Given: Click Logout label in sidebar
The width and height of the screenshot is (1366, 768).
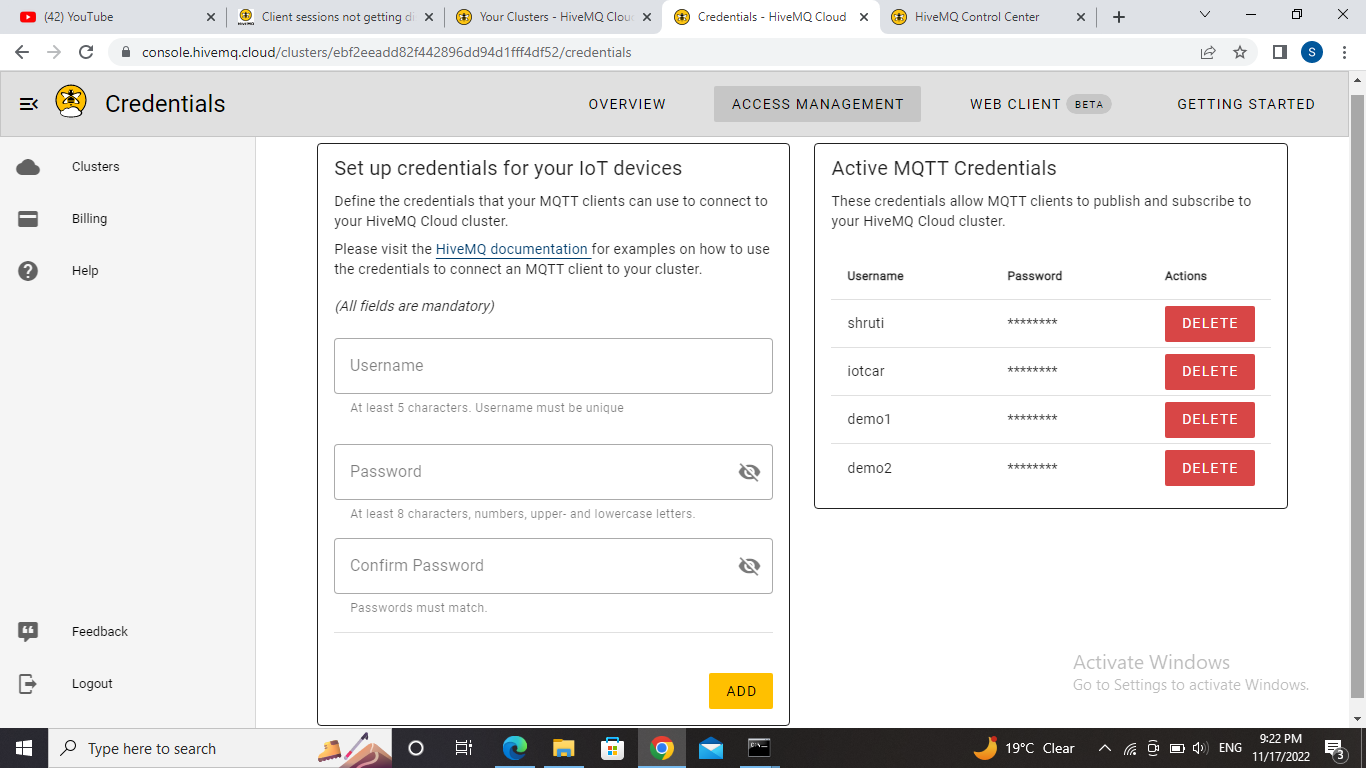Looking at the screenshot, I should 92,684.
